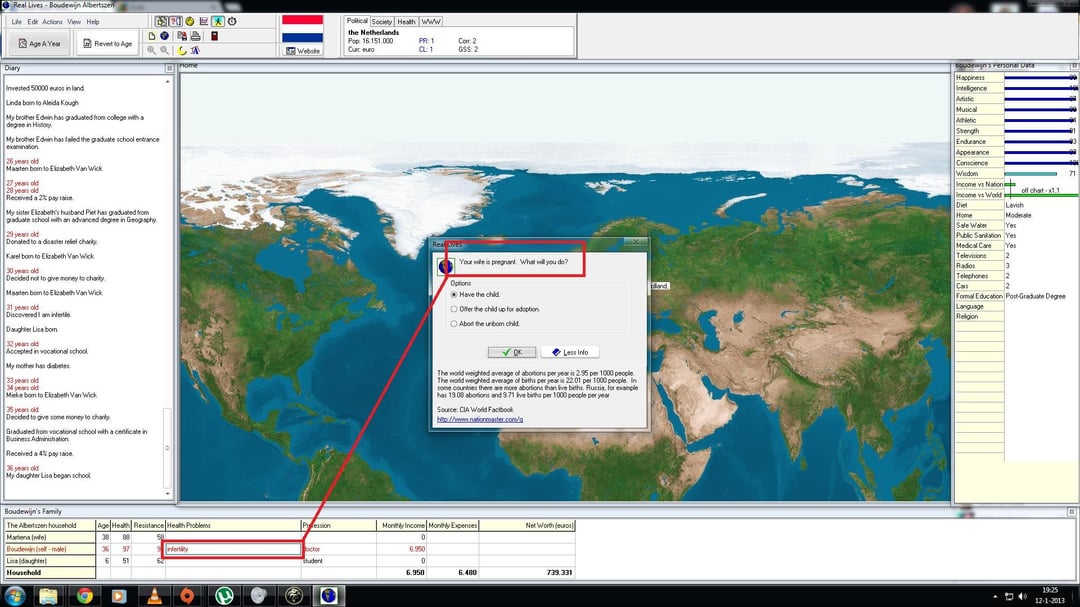Image resolution: width=1080 pixels, height=607 pixels.
Task: Click the Less Info button
Action: 570,352
